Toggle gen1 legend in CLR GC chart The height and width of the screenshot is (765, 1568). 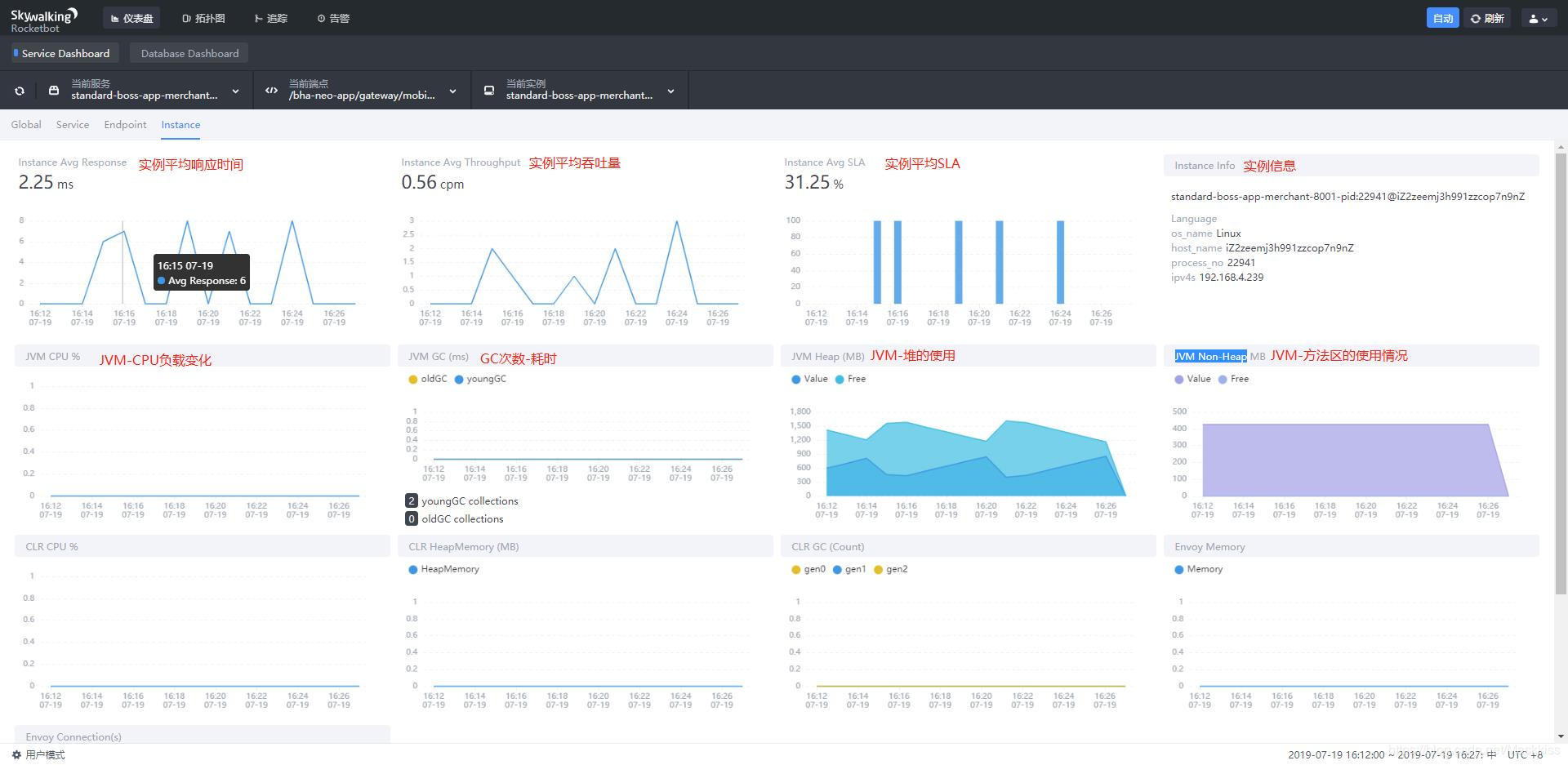[x=849, y=569]
